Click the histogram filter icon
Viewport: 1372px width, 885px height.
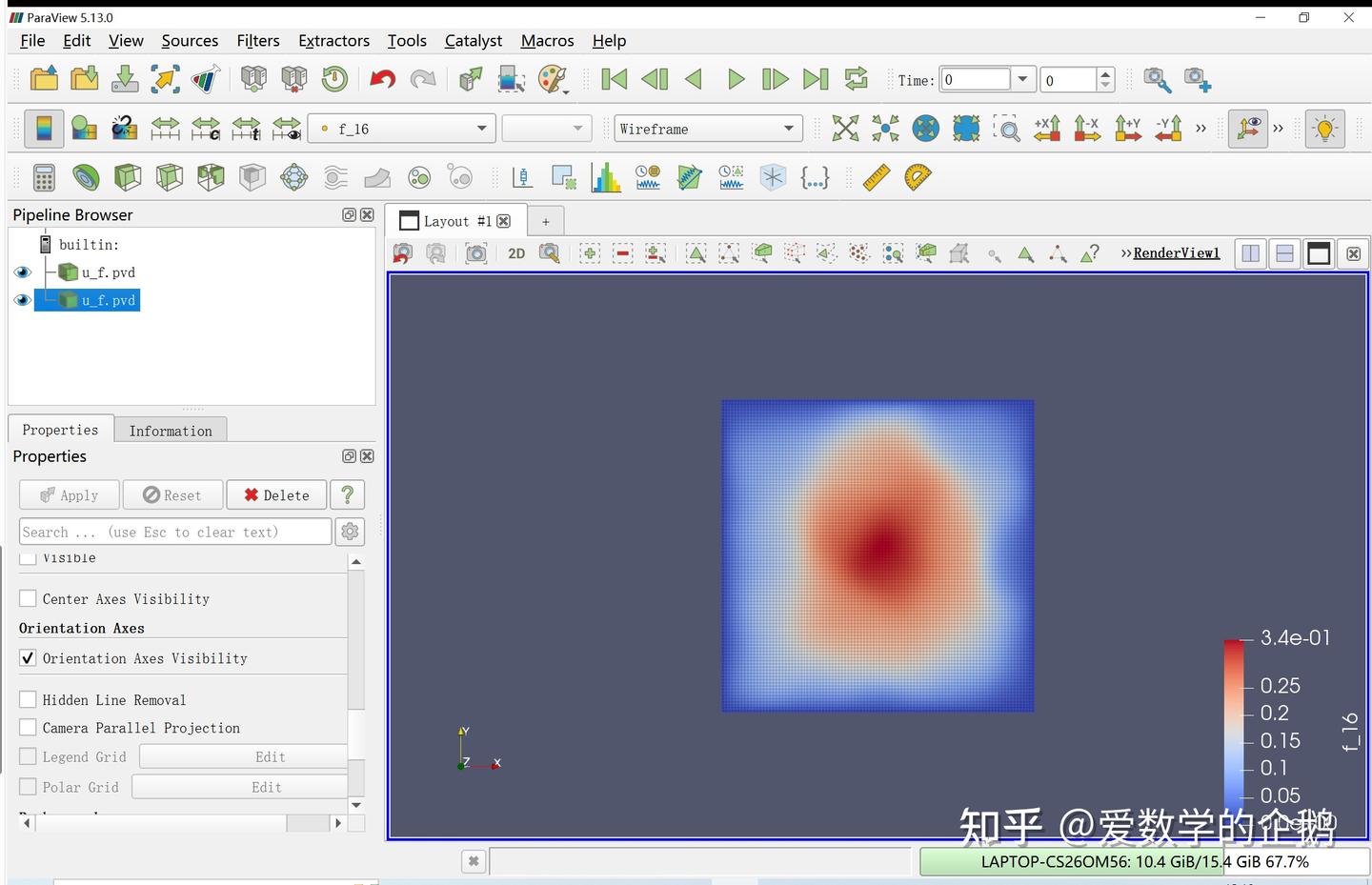(x=606, y=177)
